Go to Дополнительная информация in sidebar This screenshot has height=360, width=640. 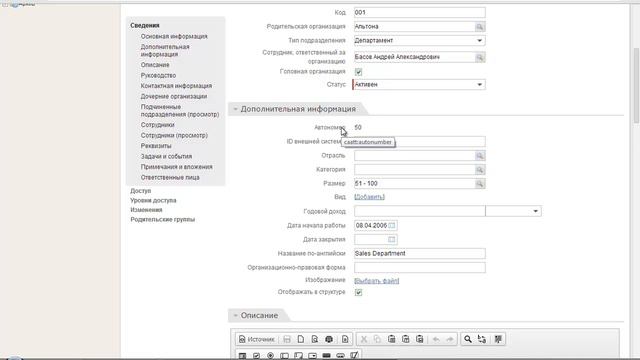tap(165, 51)
